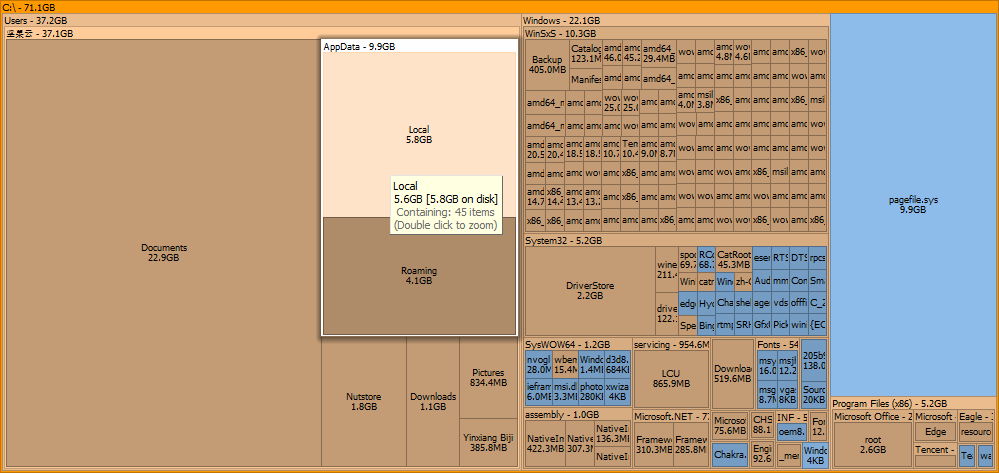This screenshot has width=999, height=473.
Task: Open the Nutstore 1.8GB block
Action: tap(364, 401)
